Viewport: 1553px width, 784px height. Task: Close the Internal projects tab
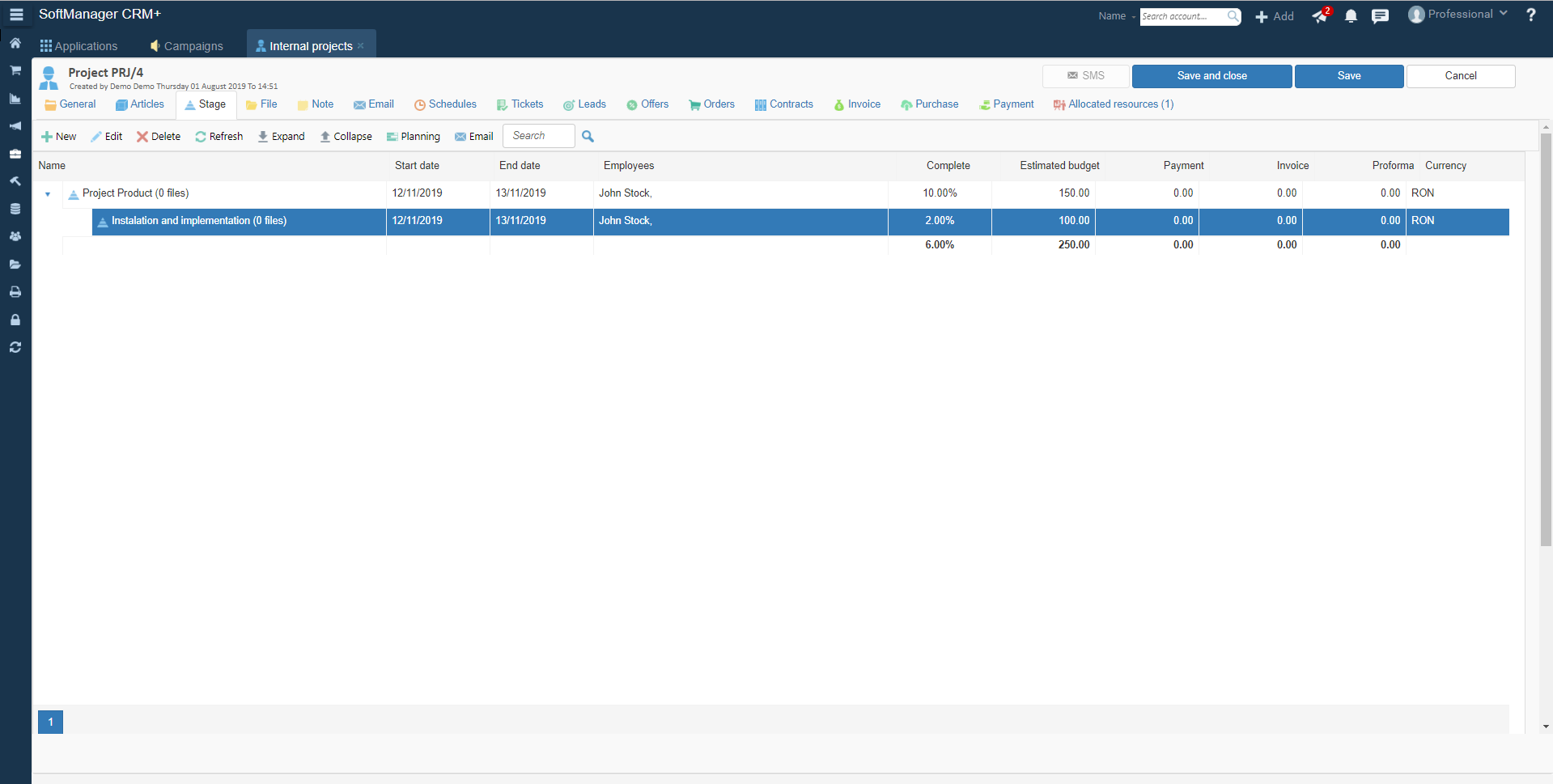pyautogui.click(x=361, y=46)
